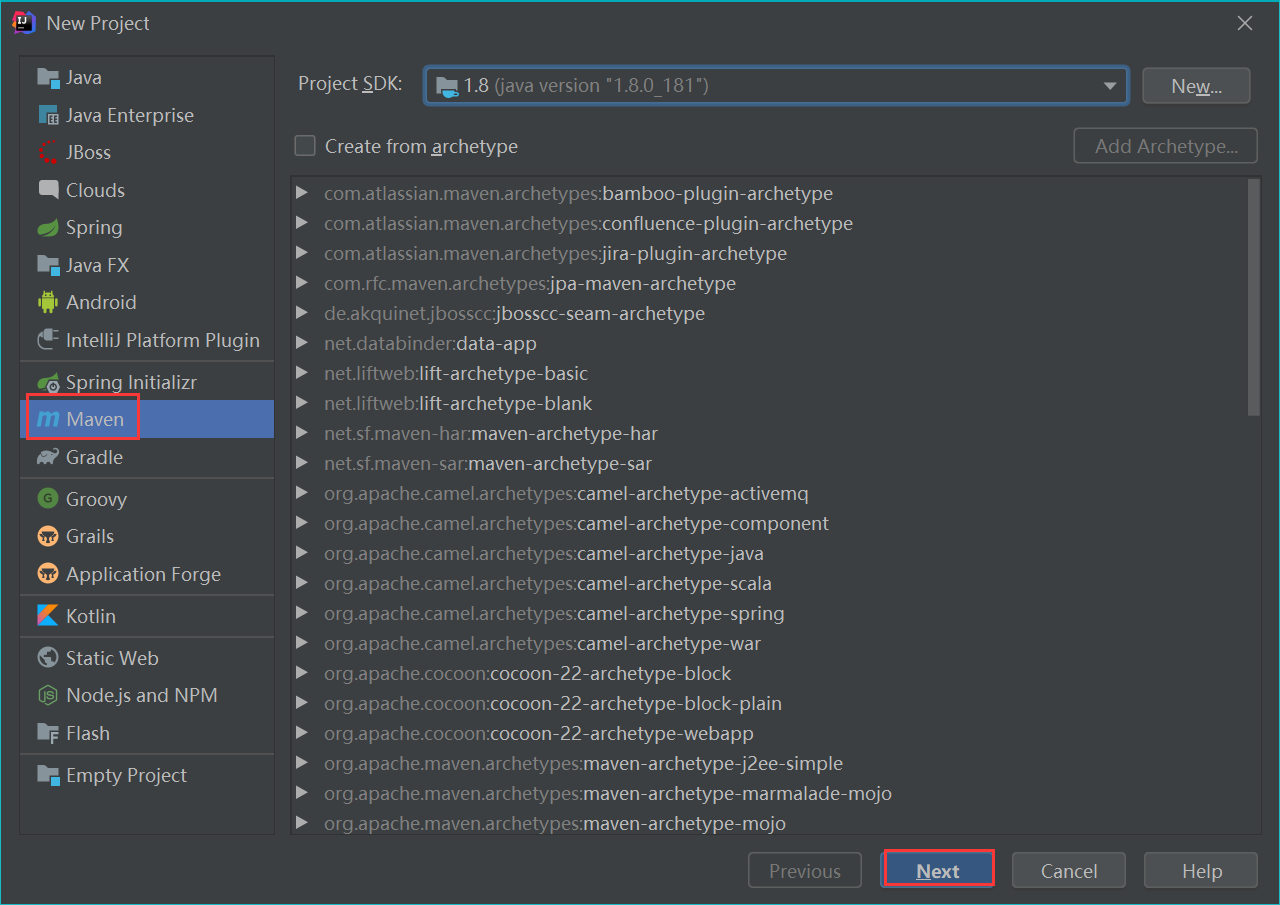The width and height of the screenshot is (1280, 905).
Task: Click the Java folder icon in sidebar
Action: 48,77
